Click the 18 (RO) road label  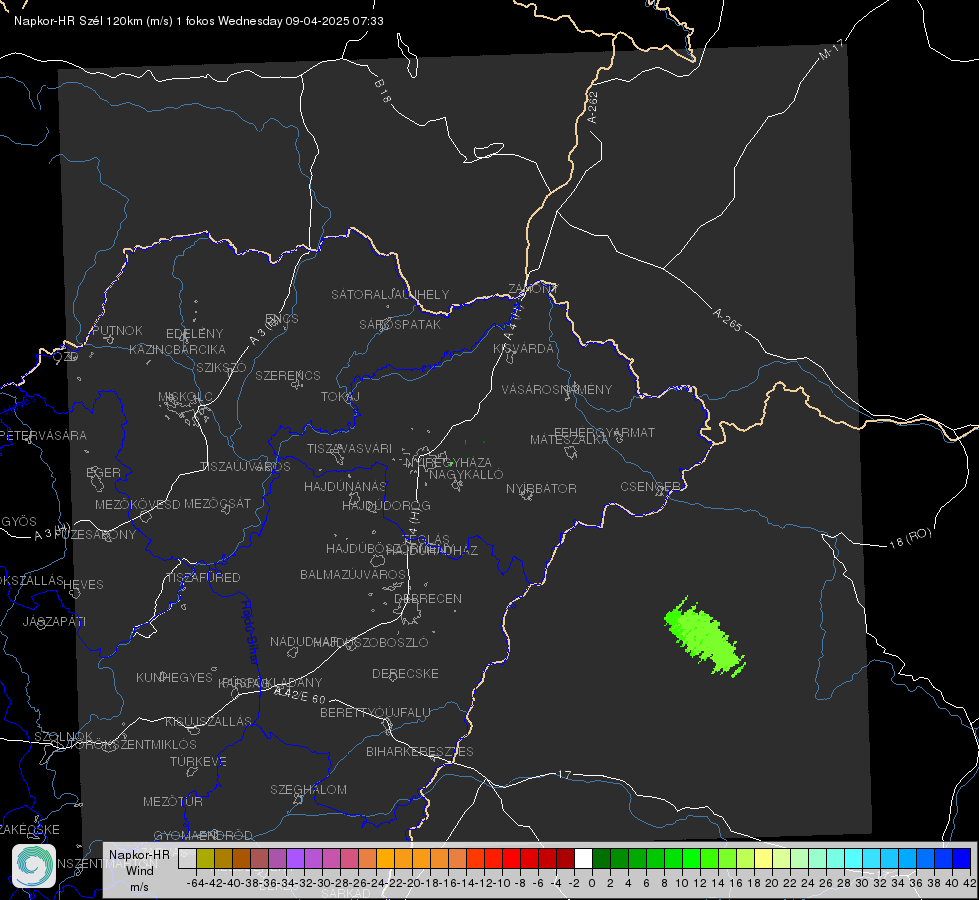910,538
